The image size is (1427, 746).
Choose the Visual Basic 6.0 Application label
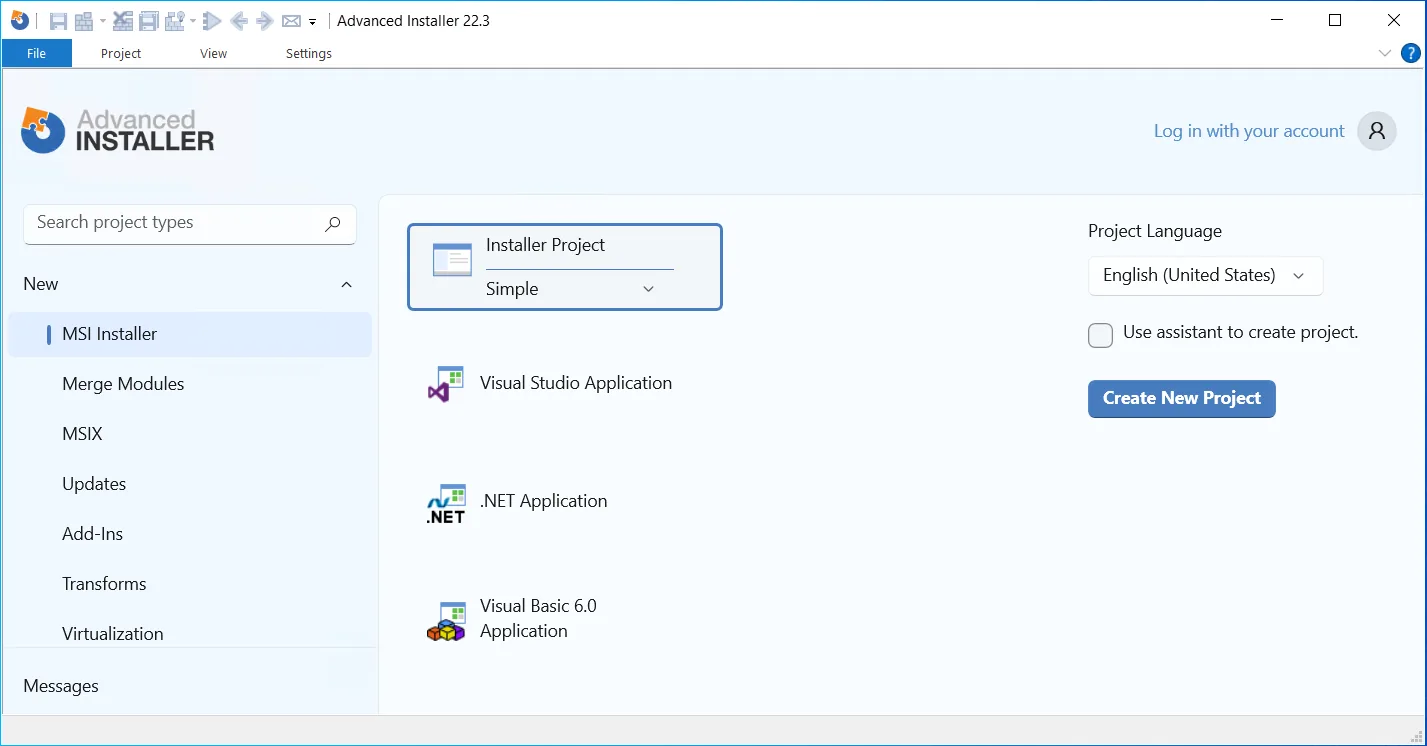pyautogui.click(x=538, y=618)
